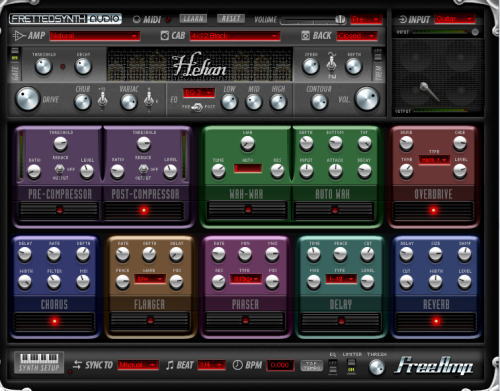Click the AMP triangle icon
Viewport: 500px width, 391px height.
tap(19, 35)
